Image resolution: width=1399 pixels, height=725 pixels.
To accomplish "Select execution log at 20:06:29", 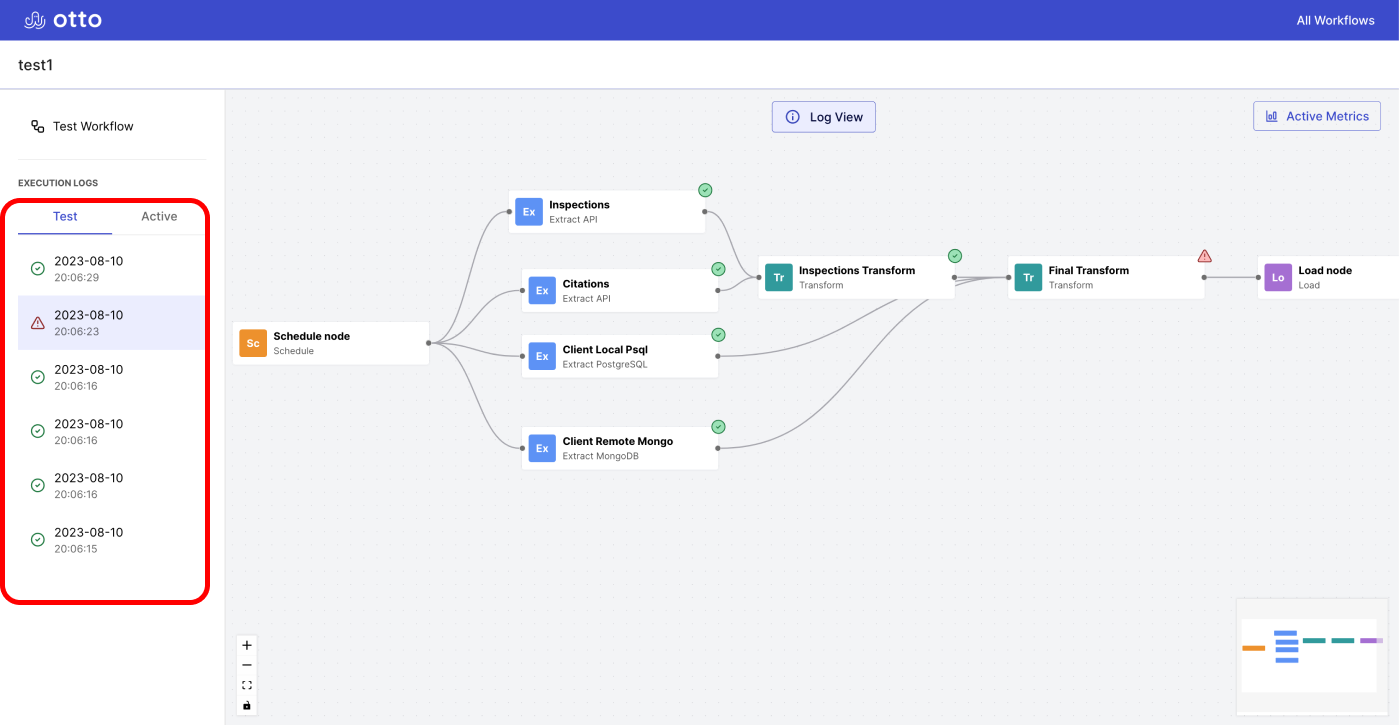I will (x=112, y=268).
